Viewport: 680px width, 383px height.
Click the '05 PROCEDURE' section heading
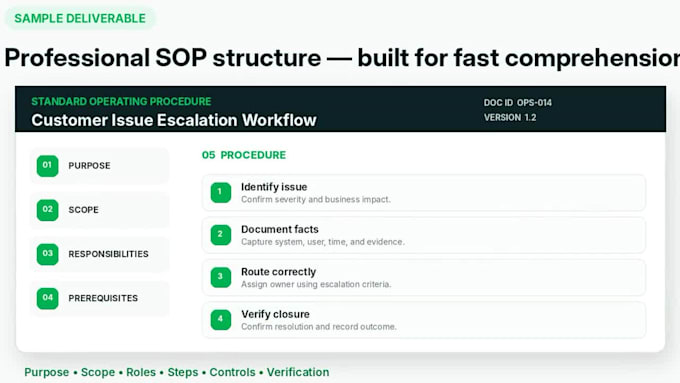pos(244,155)
